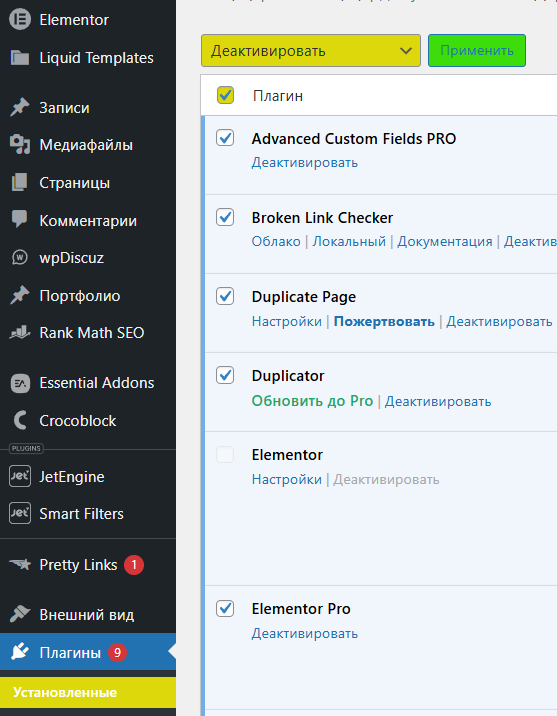Click Обновить до Pro link under Duplicator
Screen dimensions: 557x716
point(312,401)
